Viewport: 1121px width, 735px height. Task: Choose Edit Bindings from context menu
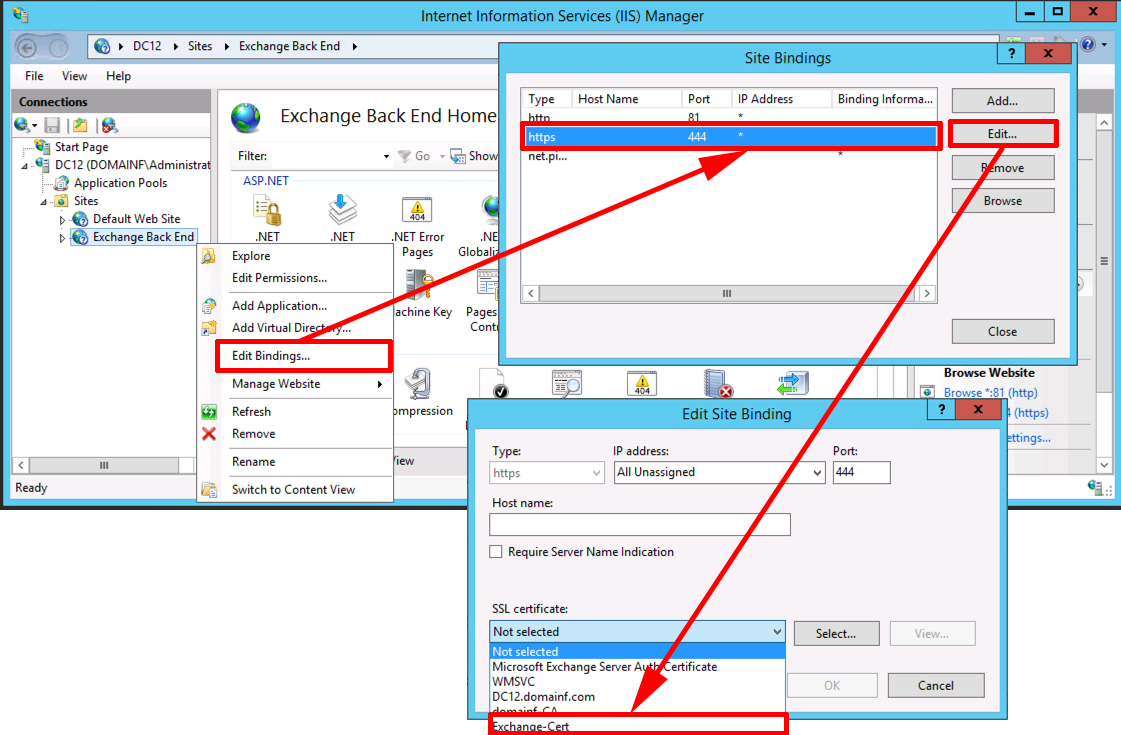click(x=271, y=356)
